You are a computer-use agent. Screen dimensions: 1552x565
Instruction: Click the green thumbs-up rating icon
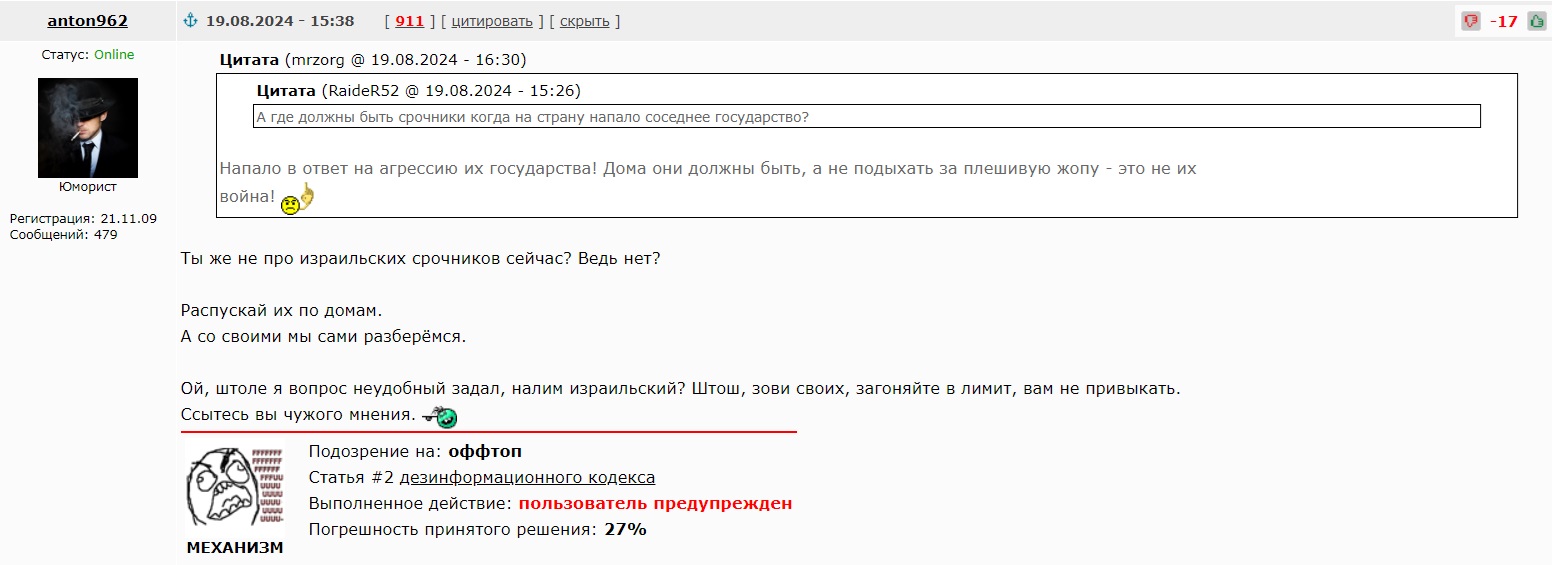click(1537, 21)
